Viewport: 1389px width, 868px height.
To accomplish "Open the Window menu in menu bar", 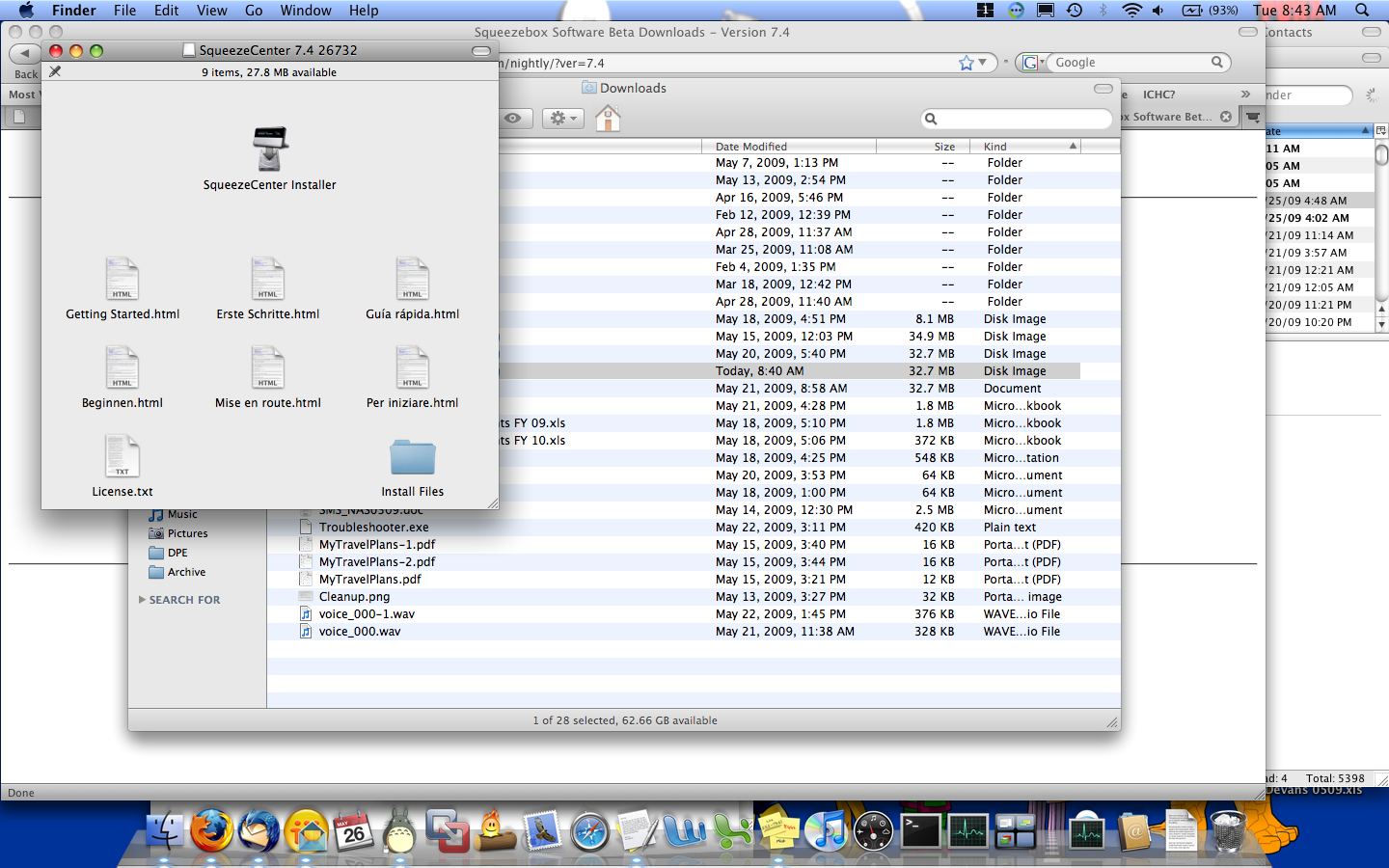I will click(306, 11).
